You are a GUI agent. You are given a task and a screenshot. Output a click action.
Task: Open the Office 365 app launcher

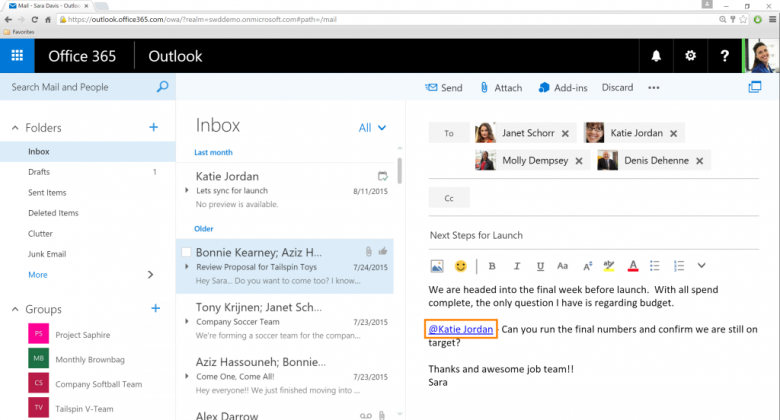click(x=17, y=56)
